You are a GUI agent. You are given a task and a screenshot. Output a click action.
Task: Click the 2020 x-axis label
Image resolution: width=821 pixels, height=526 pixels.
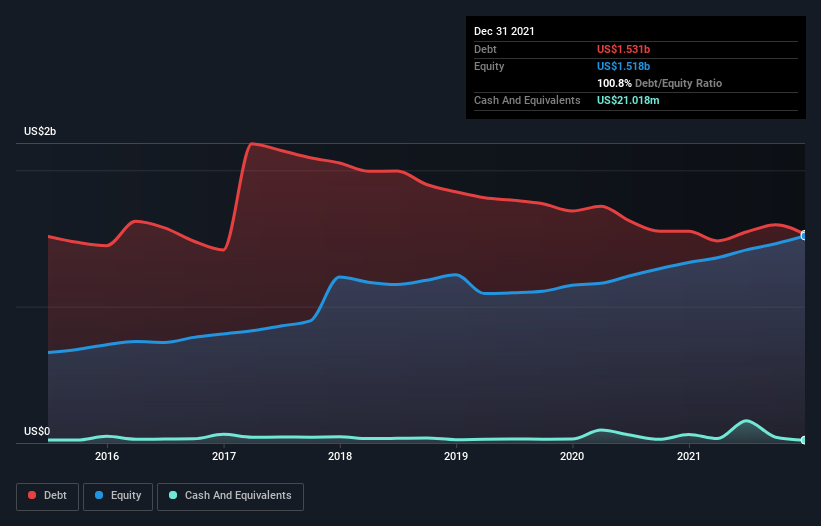(x=572, y=456)
